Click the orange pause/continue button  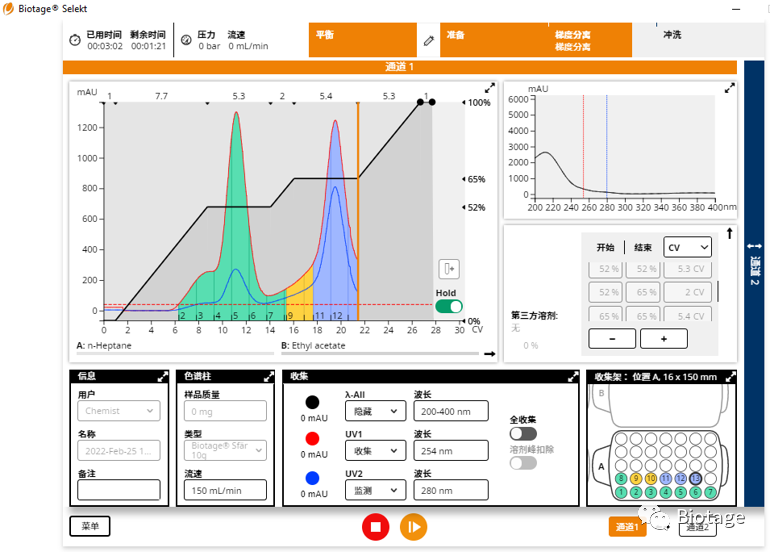point(413,527)
